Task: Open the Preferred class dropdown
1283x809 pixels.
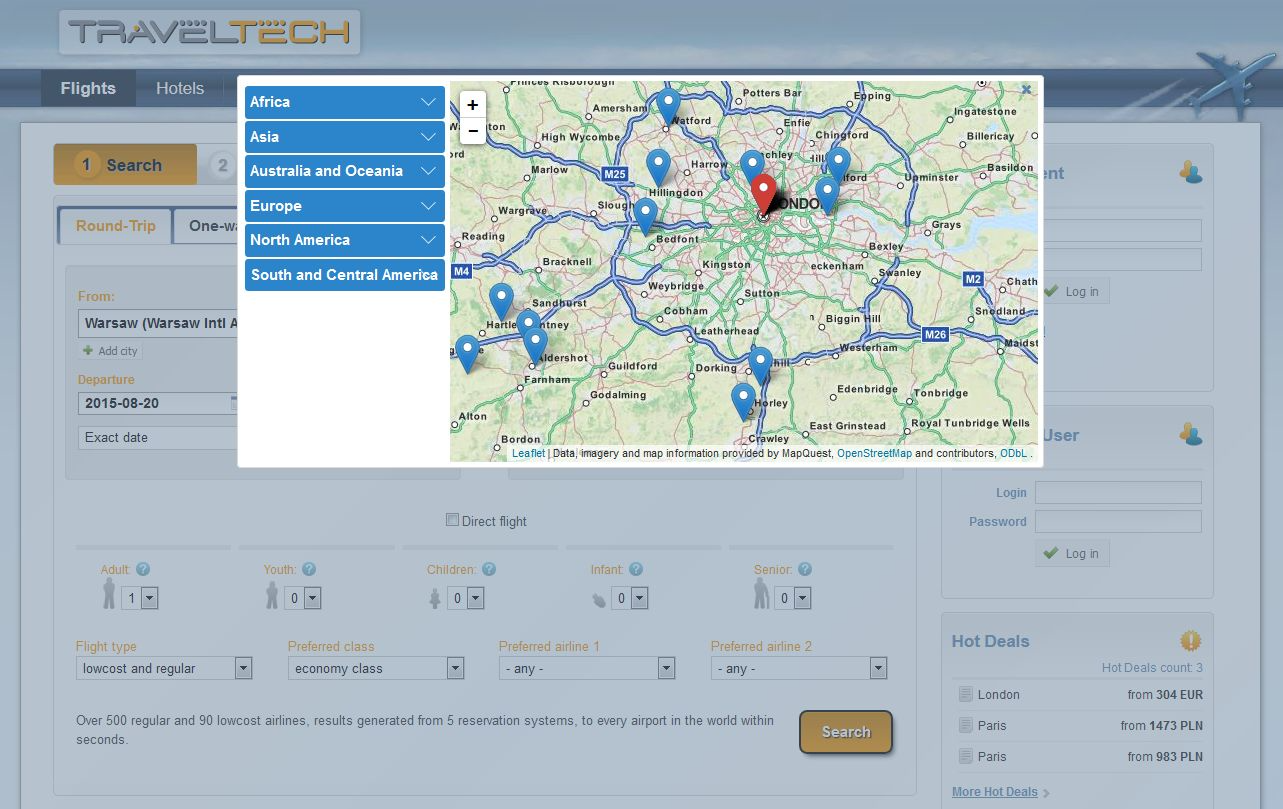Action: coord(376,668)
